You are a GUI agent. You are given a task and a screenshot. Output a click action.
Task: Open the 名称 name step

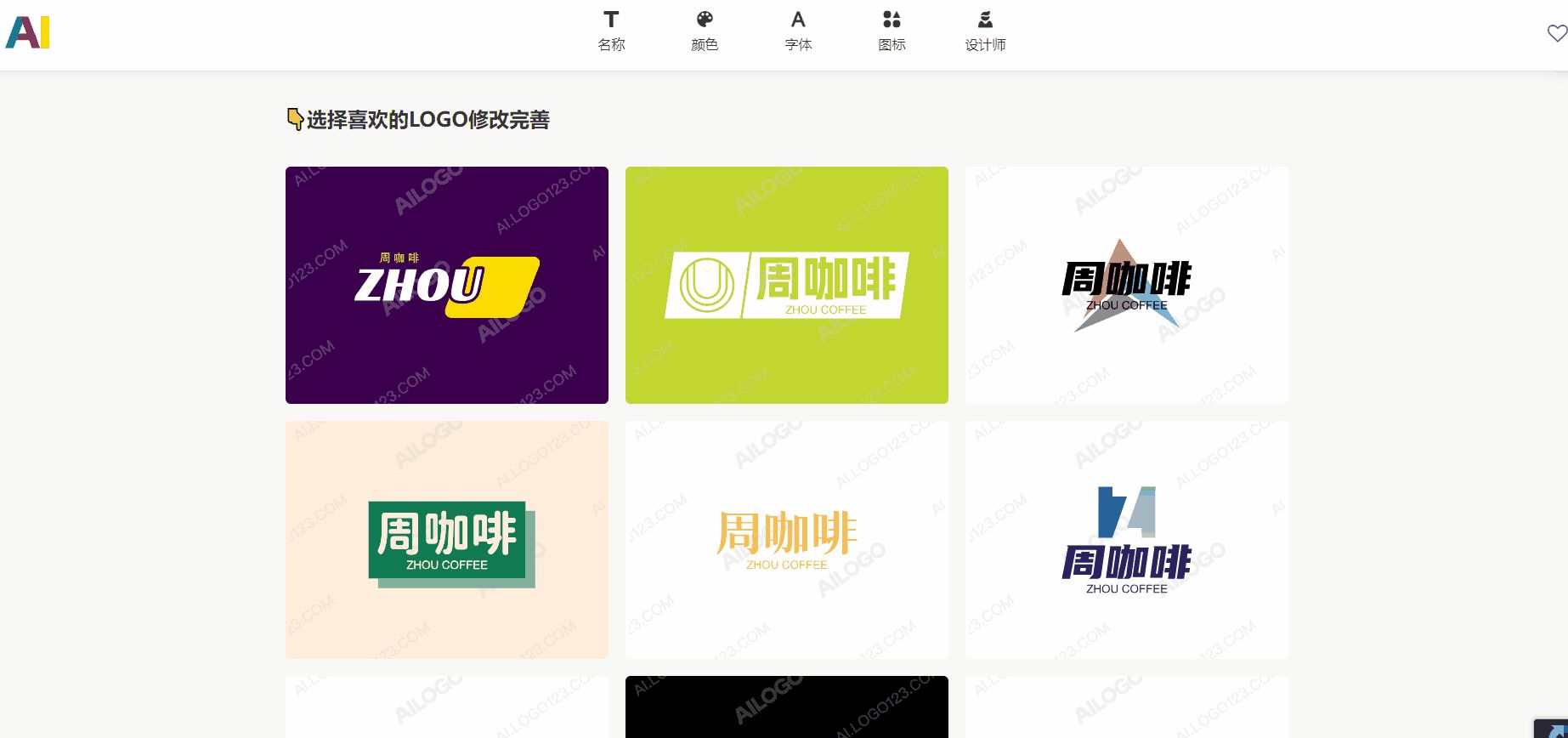pos(611,31)
